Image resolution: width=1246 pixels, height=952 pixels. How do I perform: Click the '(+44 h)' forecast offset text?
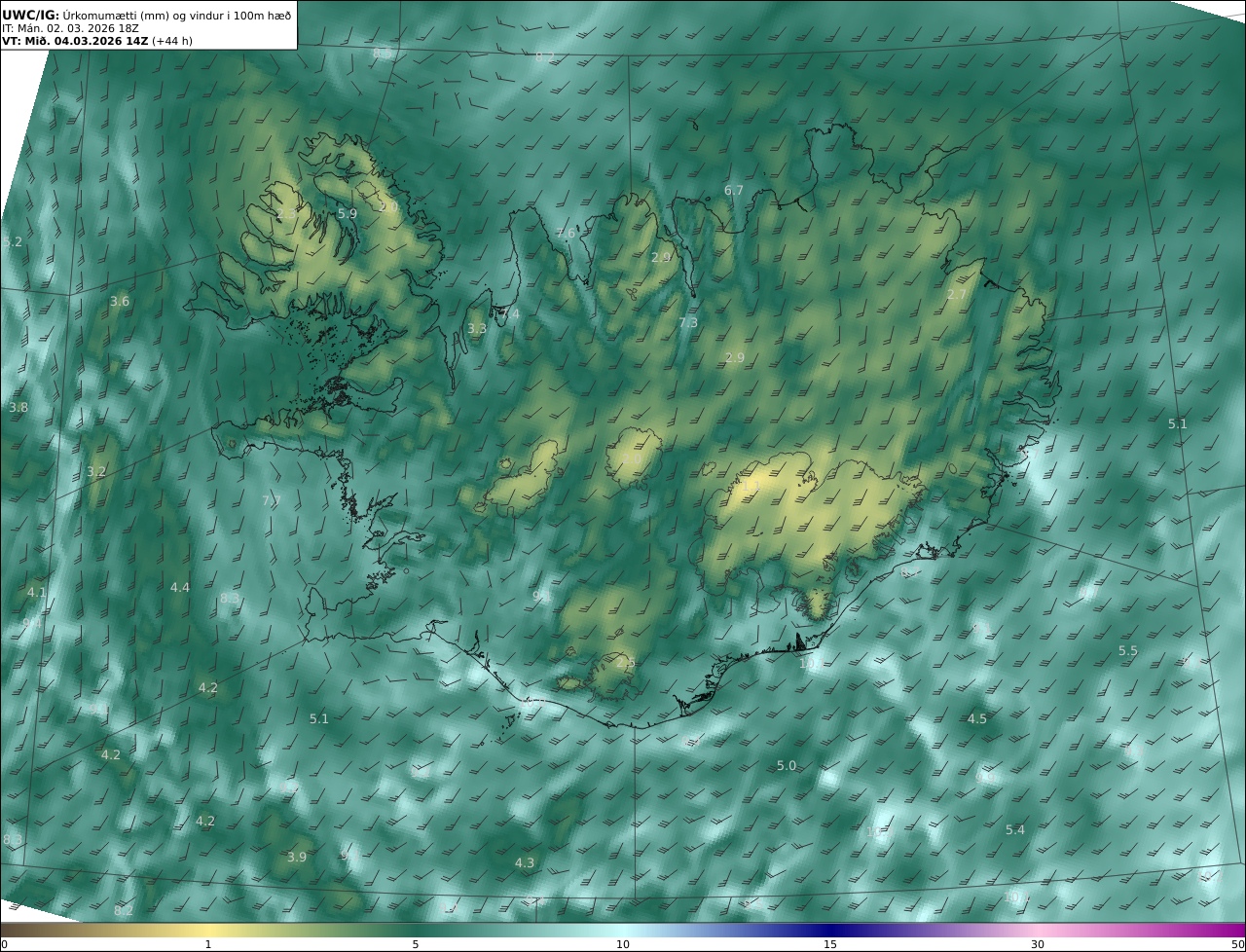click(x=172, y=41)
